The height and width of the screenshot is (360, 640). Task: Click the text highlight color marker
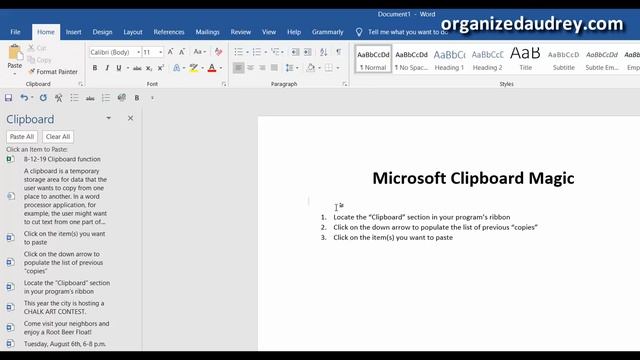click(x=193, y=68)
